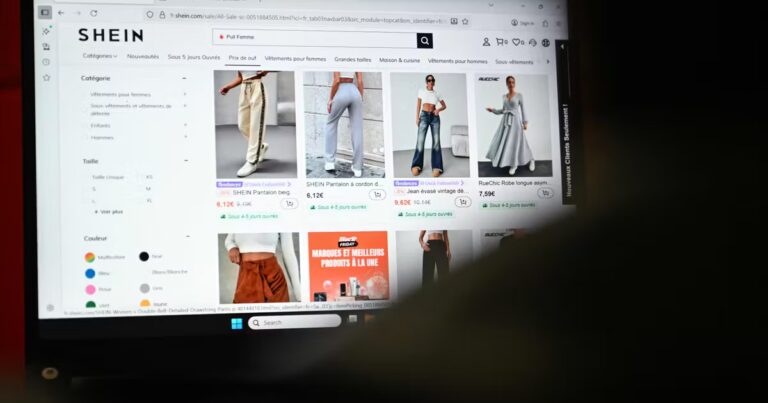
Task: Collapse the Couleur filter section
Action: coord(188,237)
